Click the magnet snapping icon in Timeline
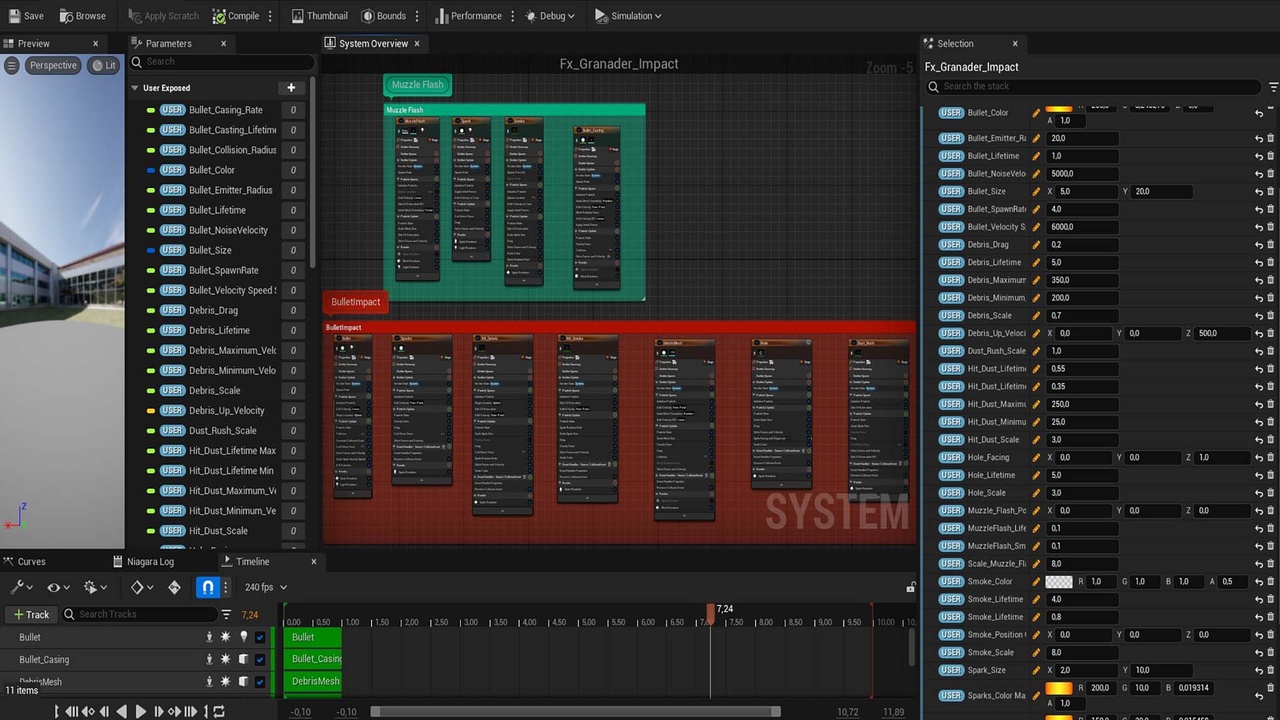The height and width of the screenshot is (720, 1280). [207, 587]
